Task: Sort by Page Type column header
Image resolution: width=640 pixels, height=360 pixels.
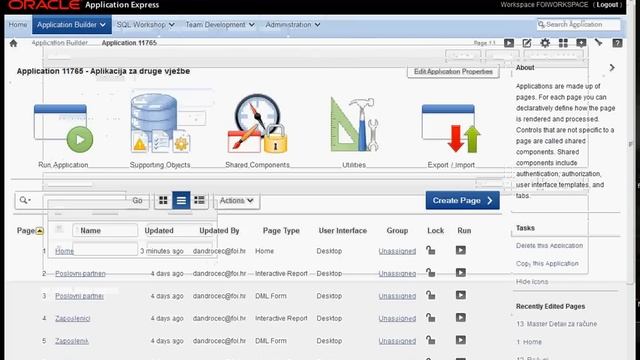Action: coord(281,231)
